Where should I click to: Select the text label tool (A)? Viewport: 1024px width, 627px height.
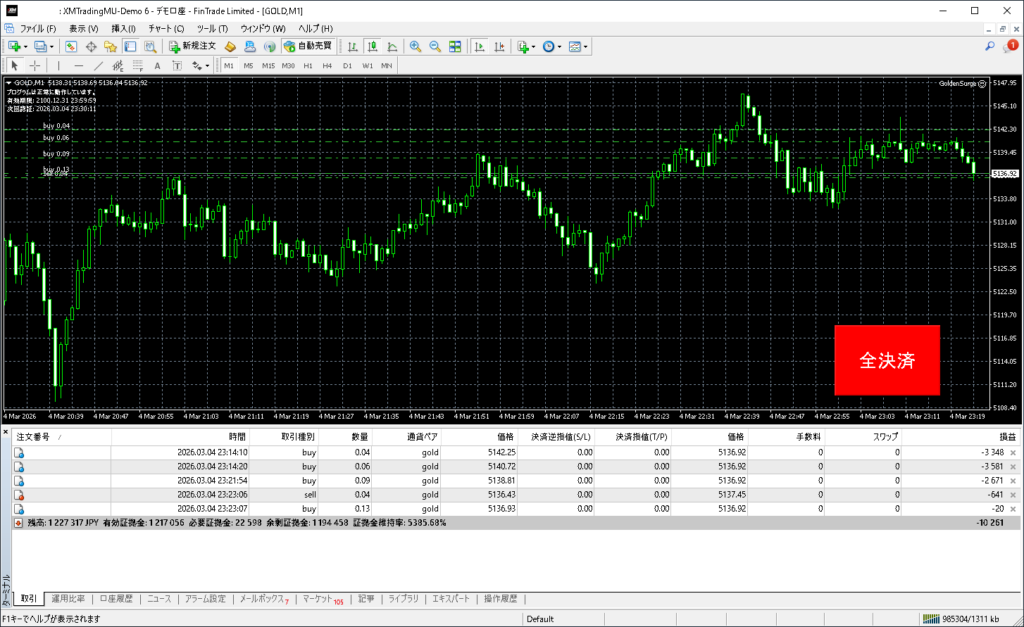click(158, 66)
